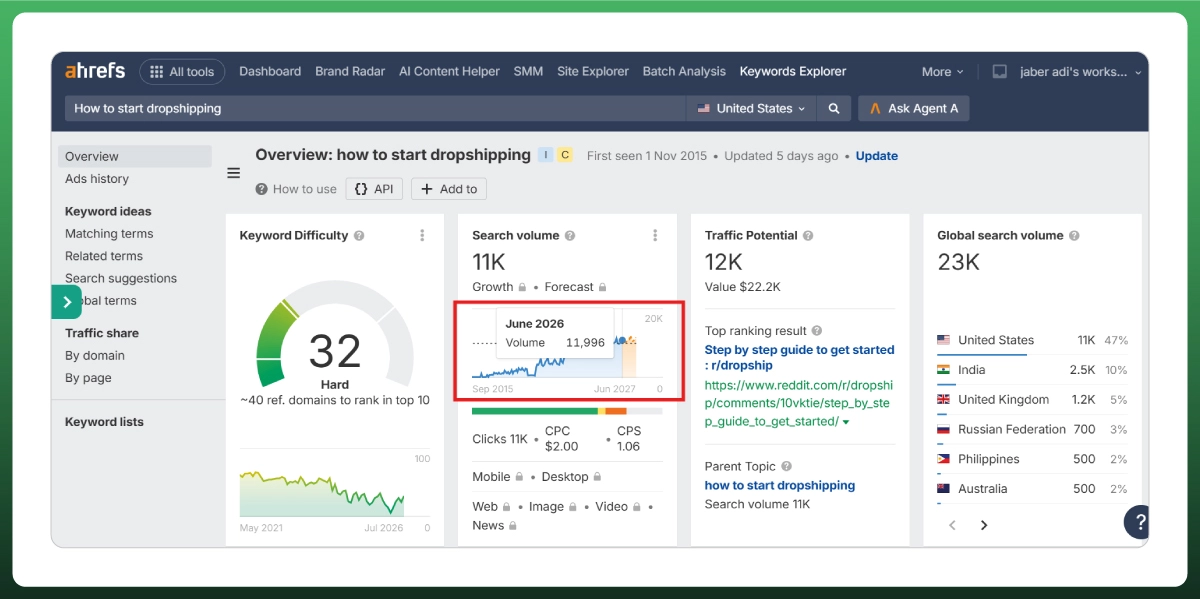Open Batch Analysis

point(684,72)
